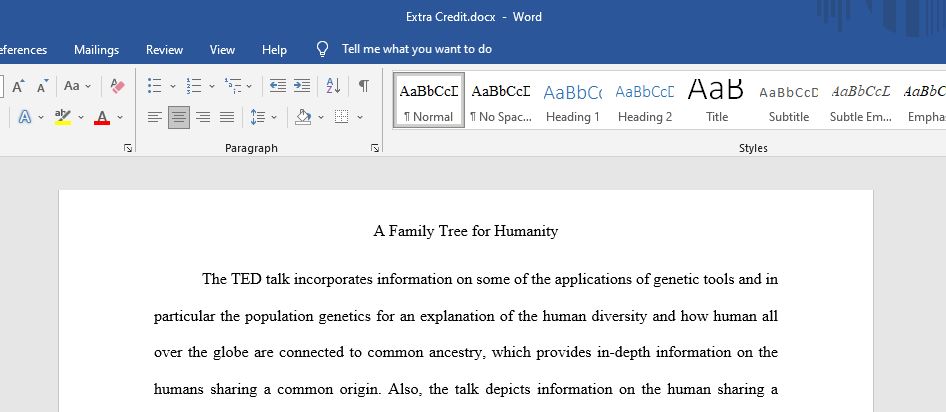The image size is (946, 412).
Task: Decrease paragraph indent
Action: [278, 86]
